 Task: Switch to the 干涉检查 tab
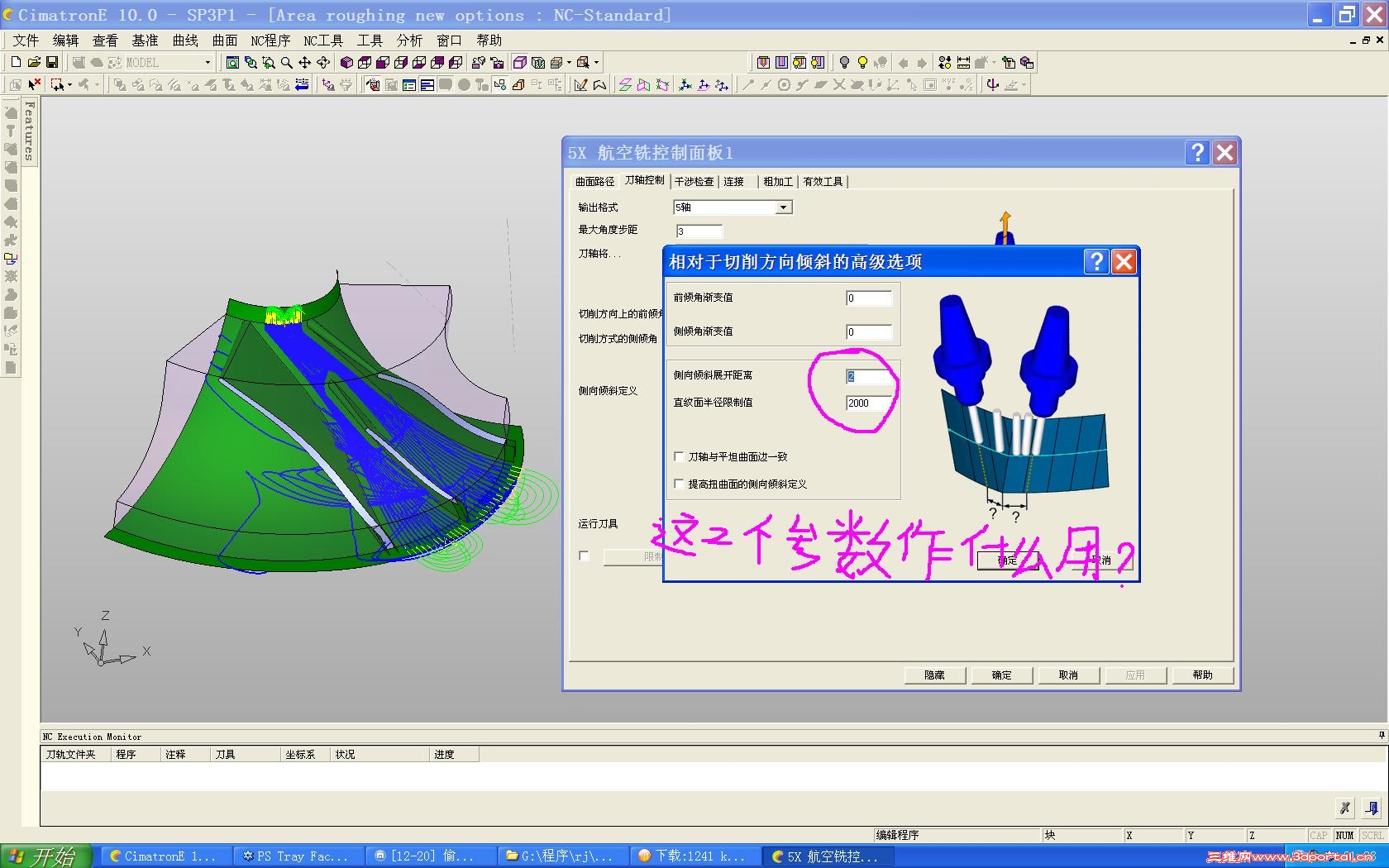[x=694, y=182]
